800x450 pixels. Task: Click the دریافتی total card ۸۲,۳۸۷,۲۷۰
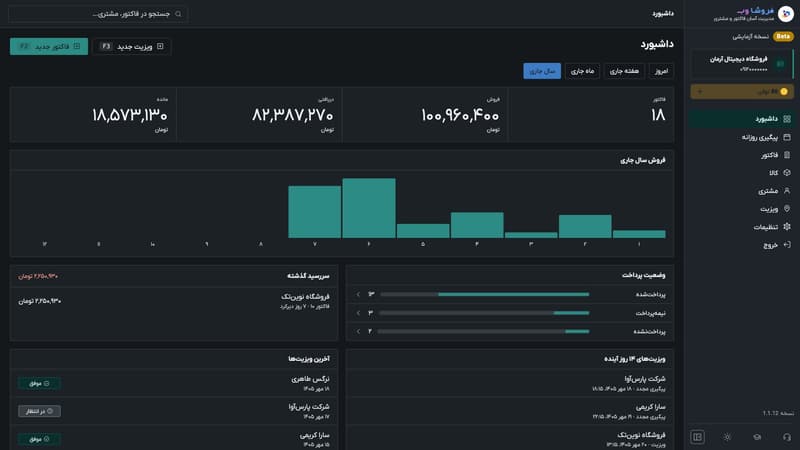click(x=259, y=114)
